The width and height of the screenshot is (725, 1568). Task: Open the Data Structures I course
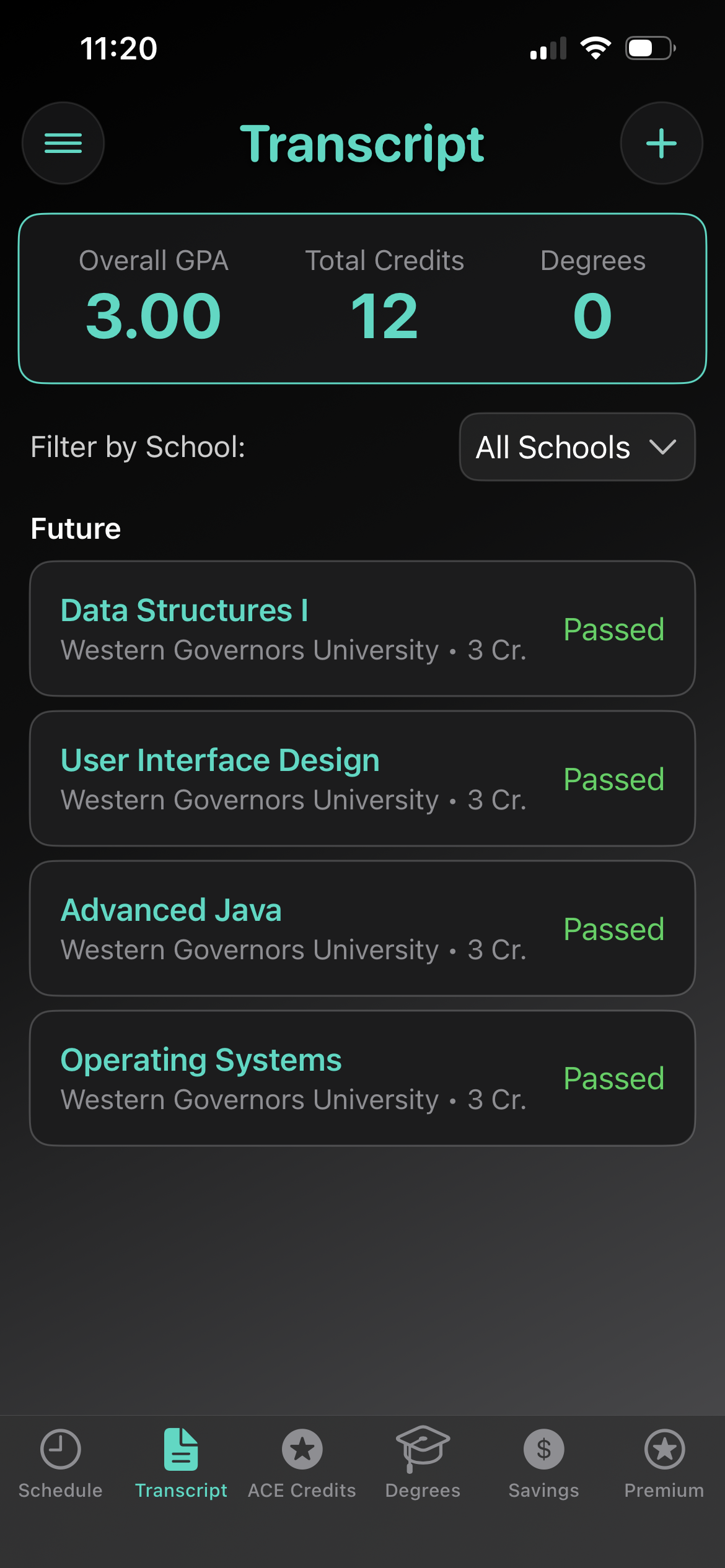point(185,611)
